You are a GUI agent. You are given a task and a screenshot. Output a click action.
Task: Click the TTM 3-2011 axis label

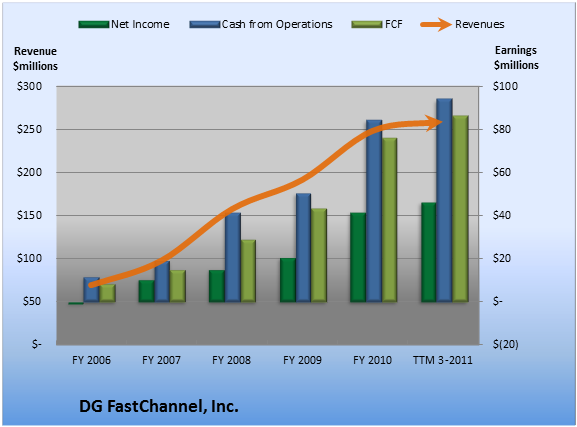pos(443,360)
